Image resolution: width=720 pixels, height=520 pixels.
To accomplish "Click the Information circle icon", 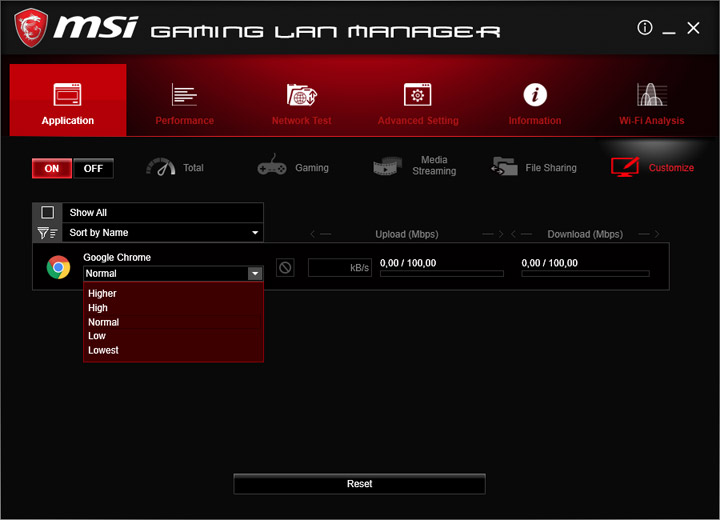I will [535, 95].
